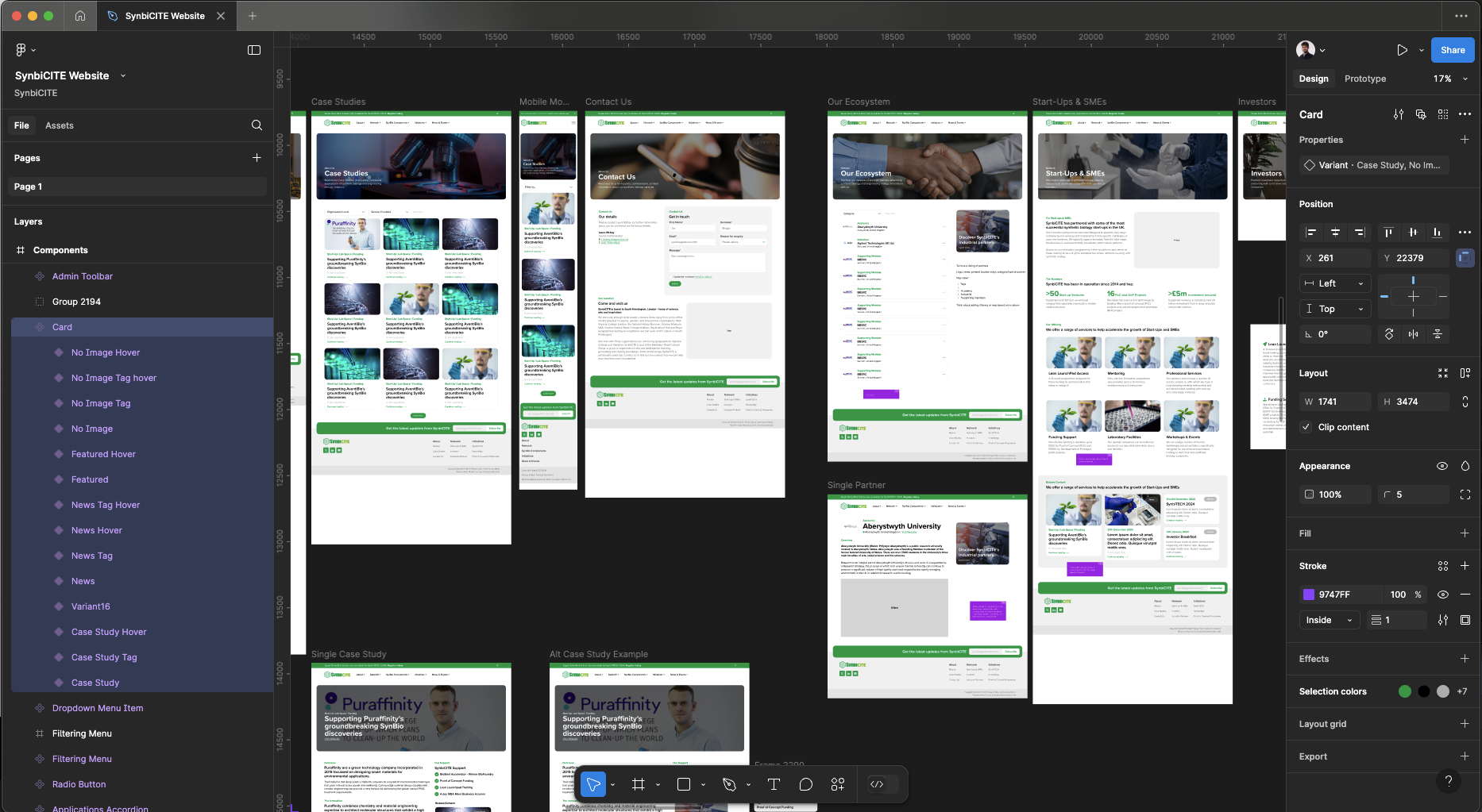Toggle stroke 9747FF visibility eye
Image resolution: width=1482 pixels, height=812 pixels.
[1443, 595]
